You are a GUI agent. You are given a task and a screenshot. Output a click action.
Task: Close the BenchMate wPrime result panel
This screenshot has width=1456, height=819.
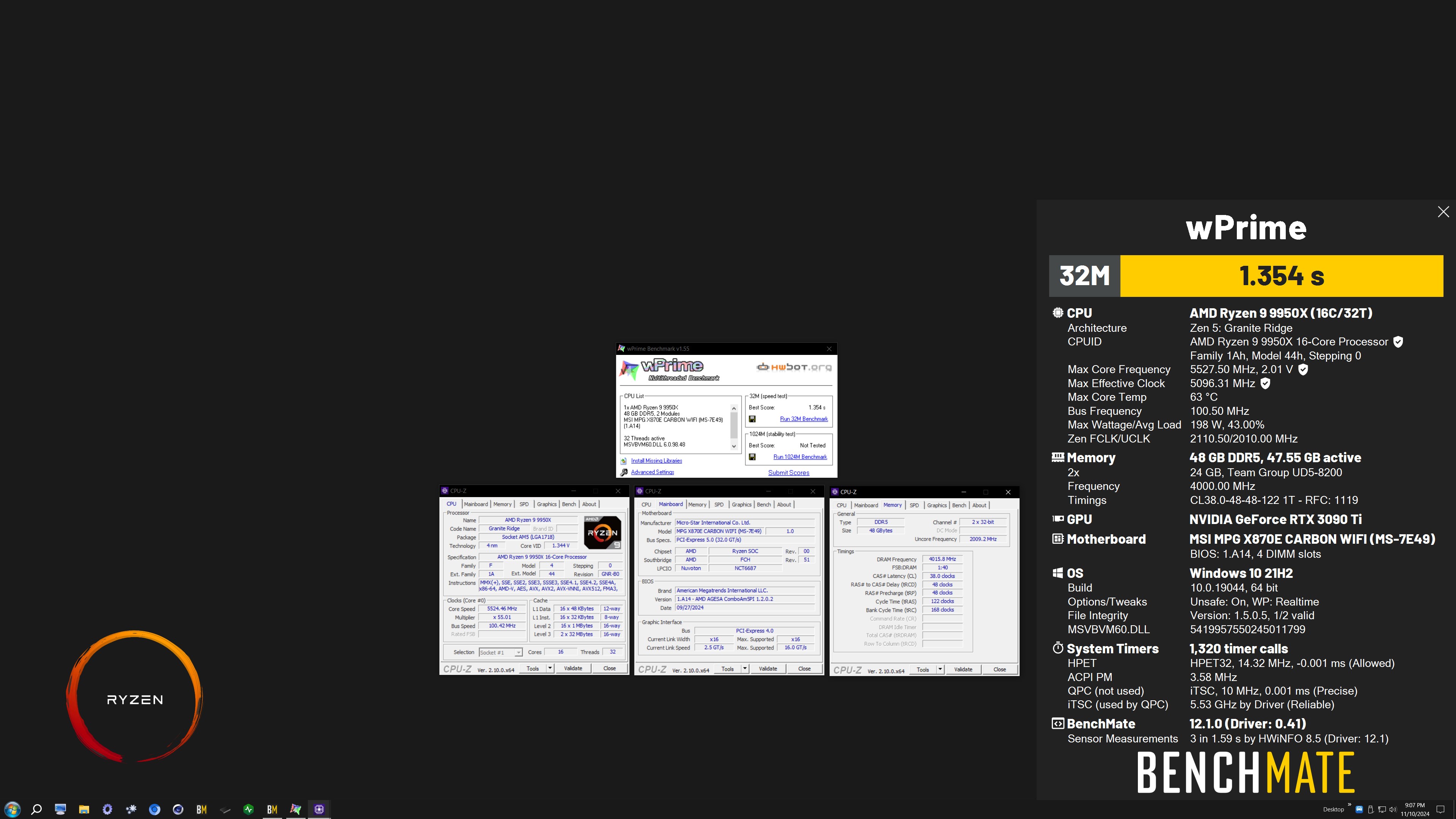coord(1443,212)
